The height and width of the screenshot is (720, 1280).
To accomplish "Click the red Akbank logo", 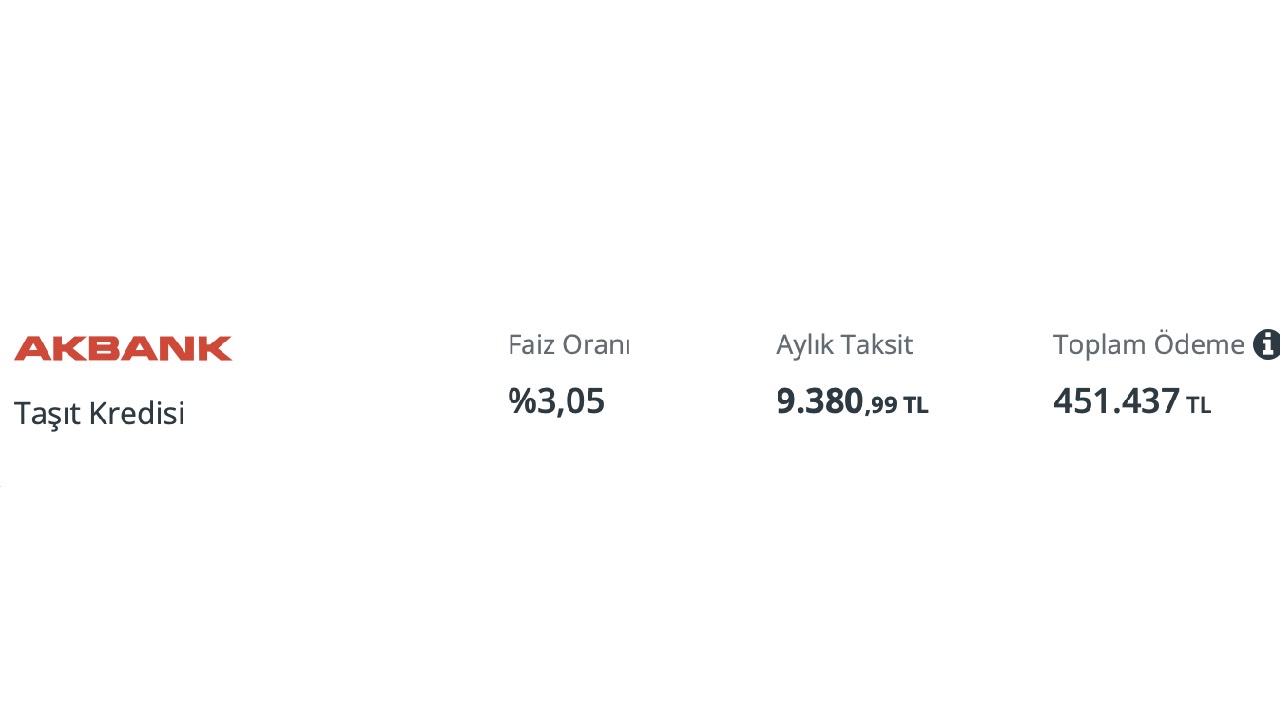I will pyautogui.click(x=123, y=348).
